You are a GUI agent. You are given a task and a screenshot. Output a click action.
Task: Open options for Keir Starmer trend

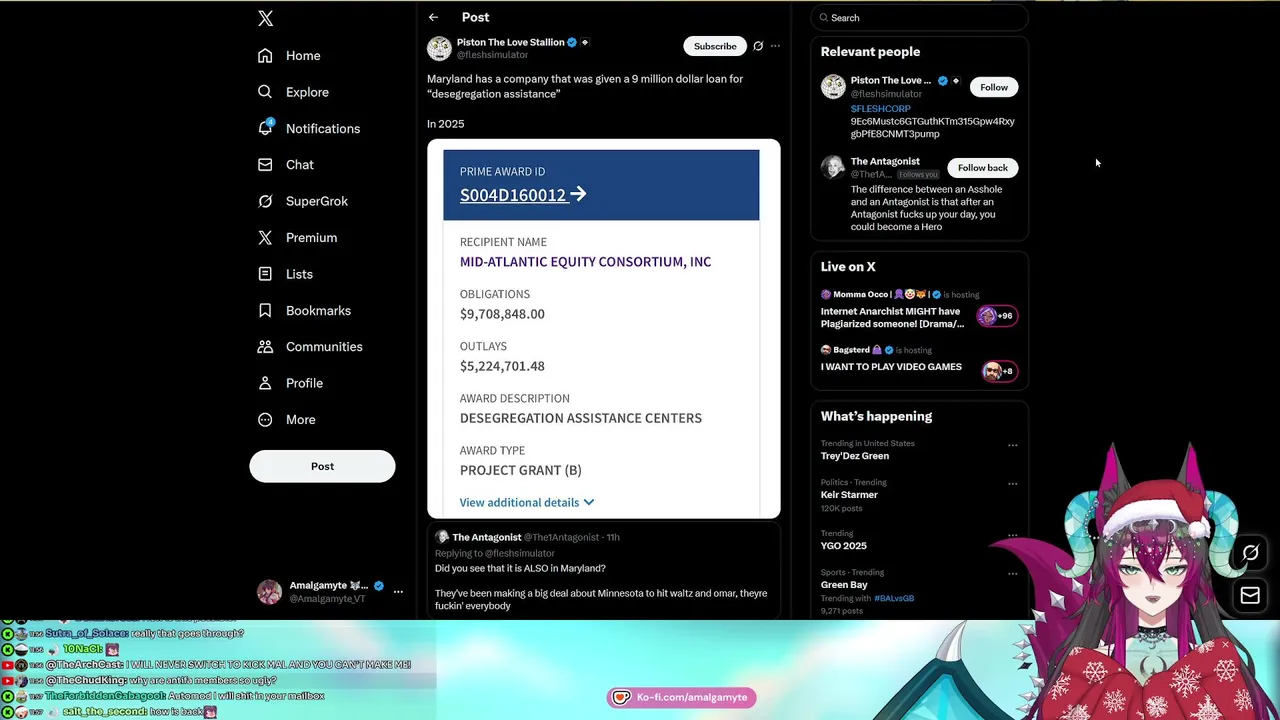click(x=1012, y=484)
